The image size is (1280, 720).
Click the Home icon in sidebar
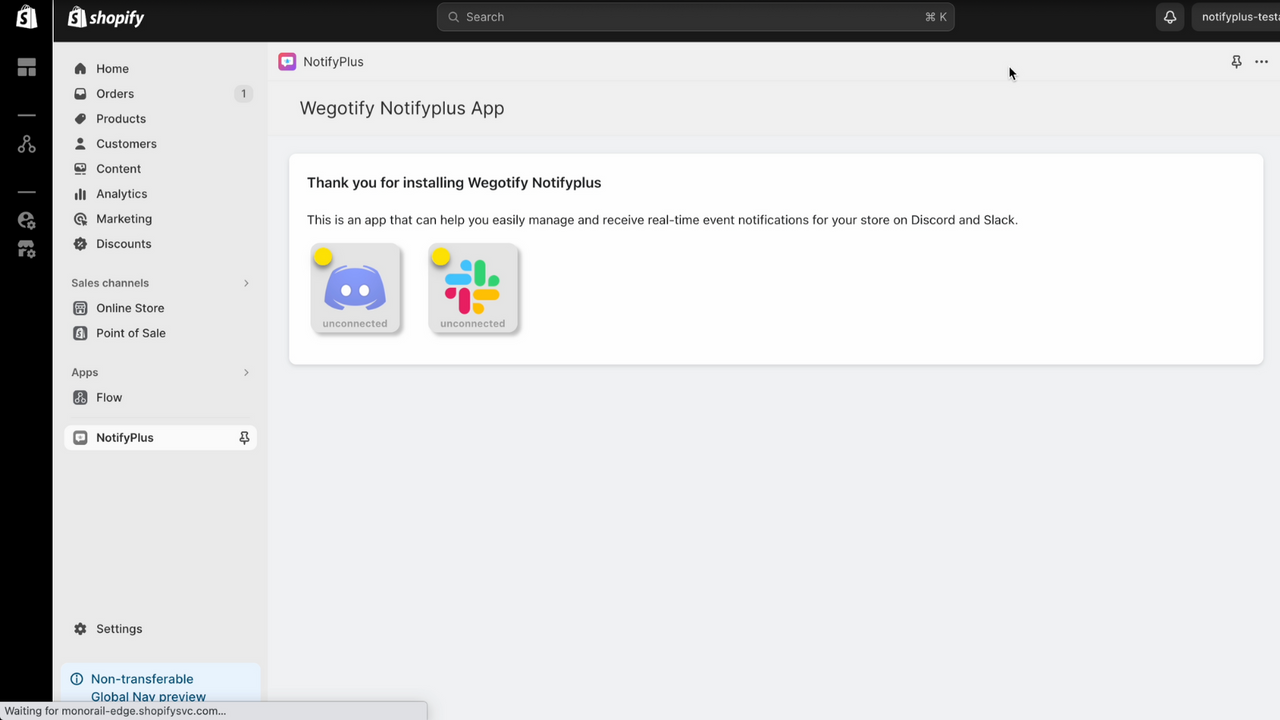80,69
